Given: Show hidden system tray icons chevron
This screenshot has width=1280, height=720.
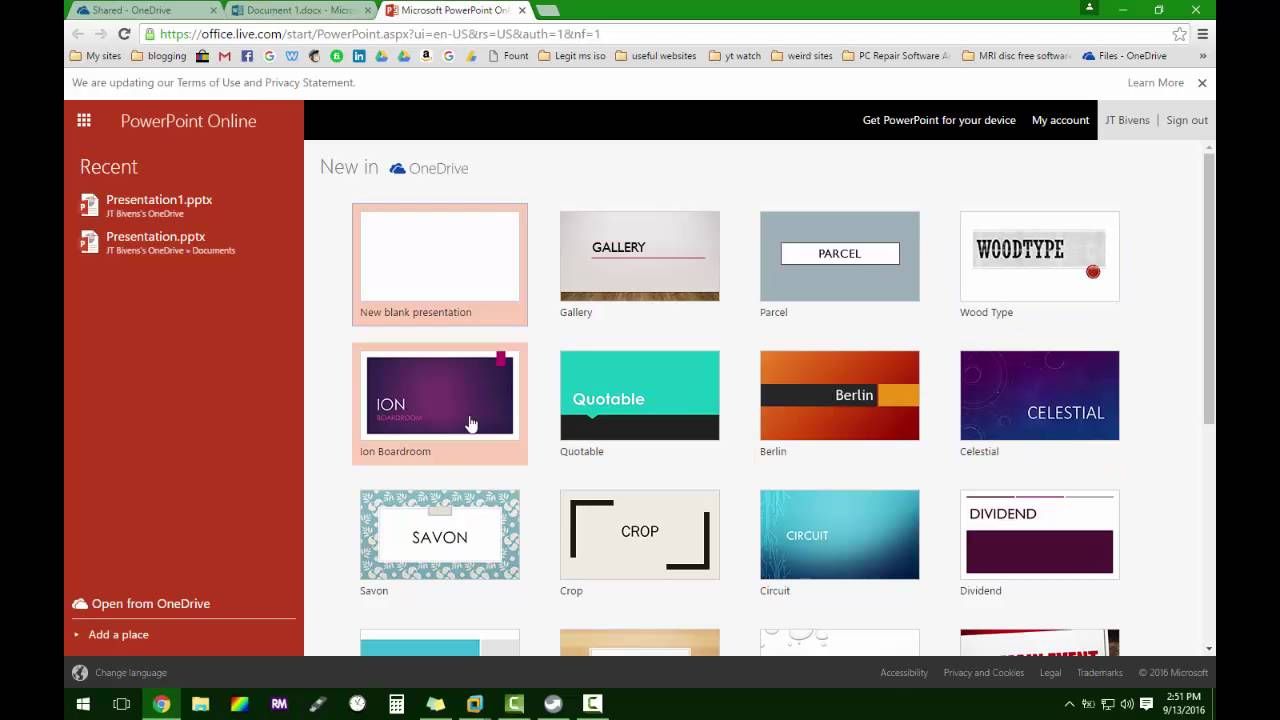Looking at the screenshot, I should pos(1070,704).
